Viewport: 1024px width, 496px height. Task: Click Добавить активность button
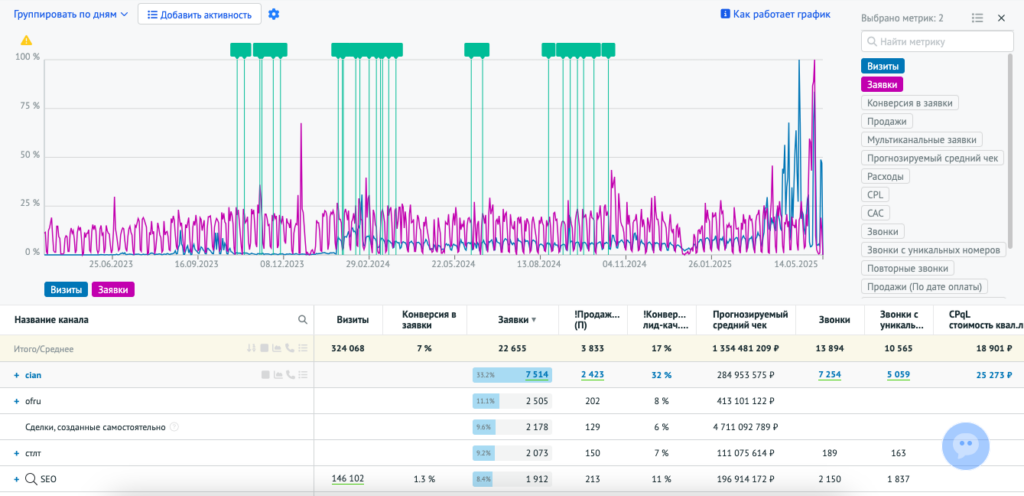199,14
